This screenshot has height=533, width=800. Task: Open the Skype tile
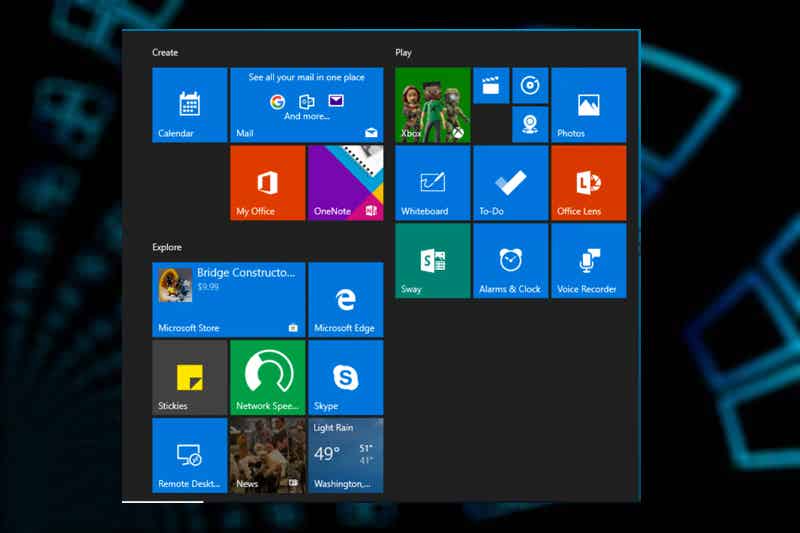[x=346, y=378]
